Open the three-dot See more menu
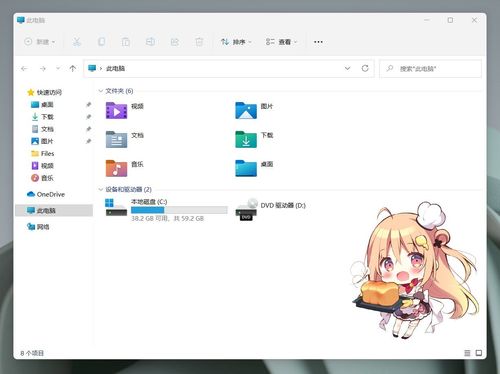500x374 pixels. 318,42
